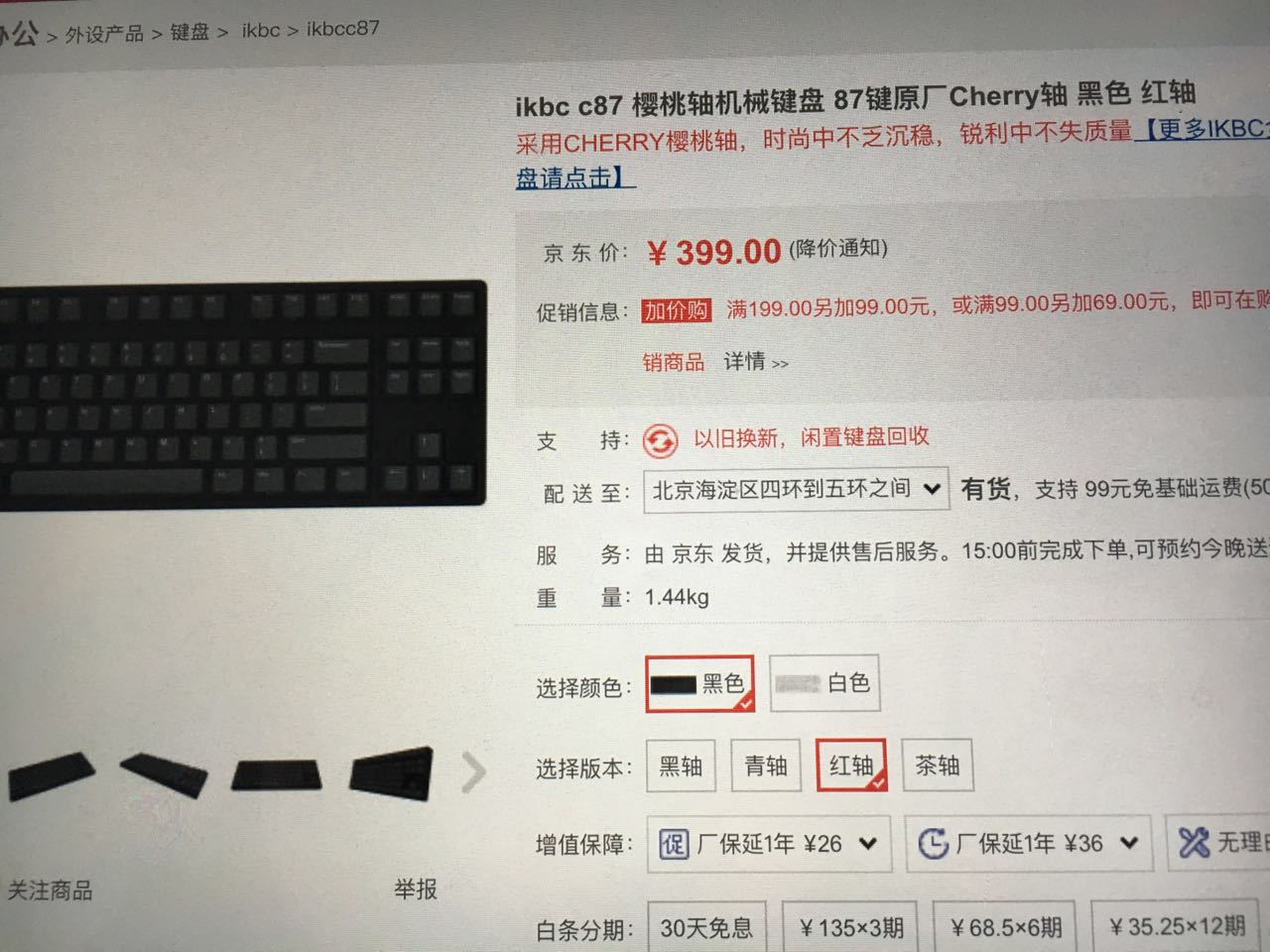Screen dimensions: 1270x952
Task: Select the 黑色 color option
Action: (699, 683)
